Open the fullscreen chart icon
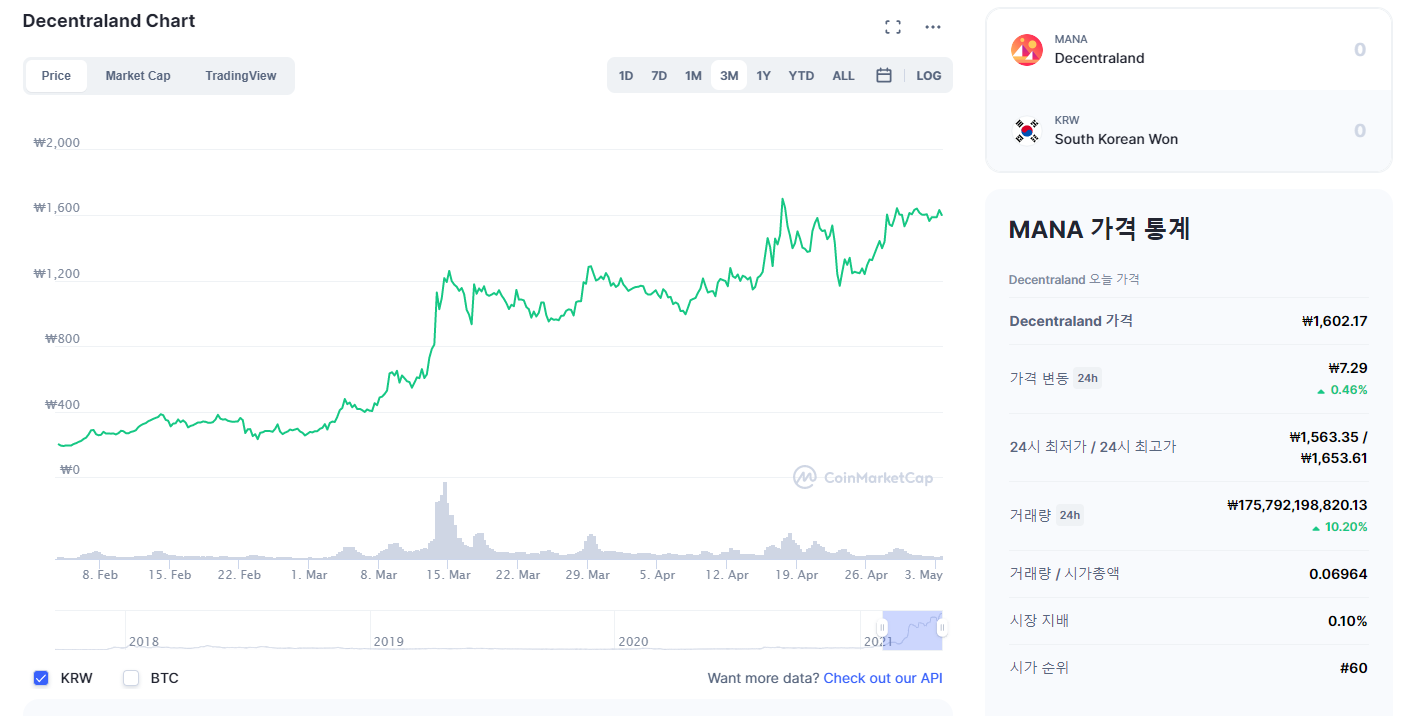 pos(893,27)
